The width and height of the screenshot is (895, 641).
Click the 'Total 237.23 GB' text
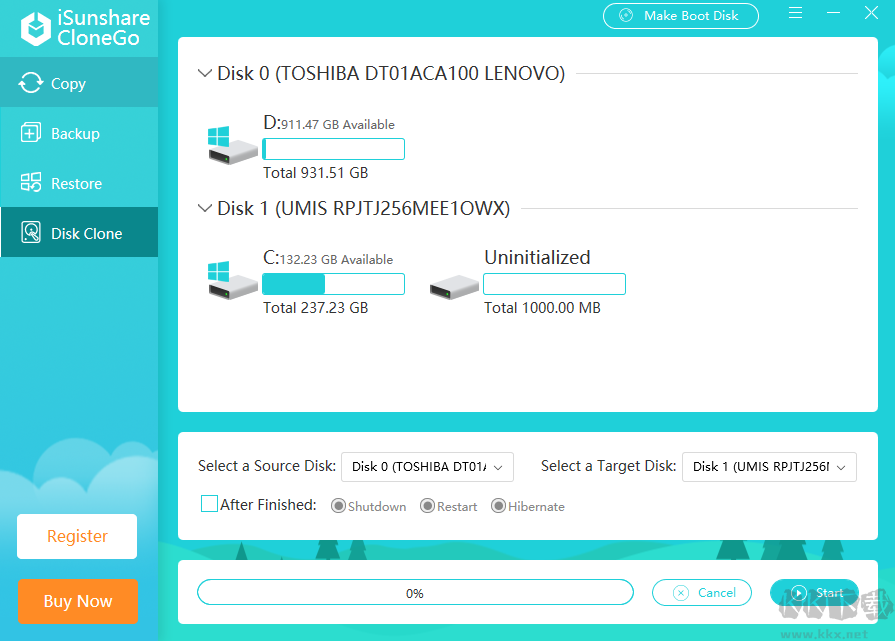click(x=316, y=308)
